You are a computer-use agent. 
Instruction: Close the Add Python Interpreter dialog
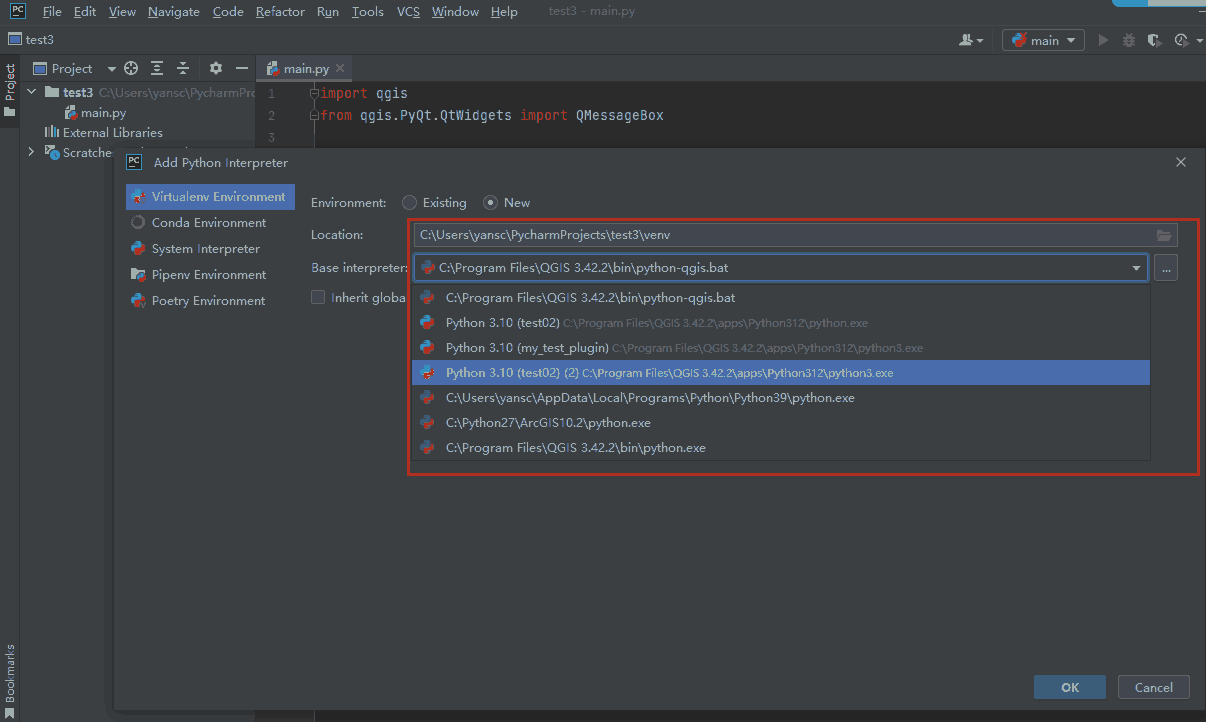[1181, 162]
